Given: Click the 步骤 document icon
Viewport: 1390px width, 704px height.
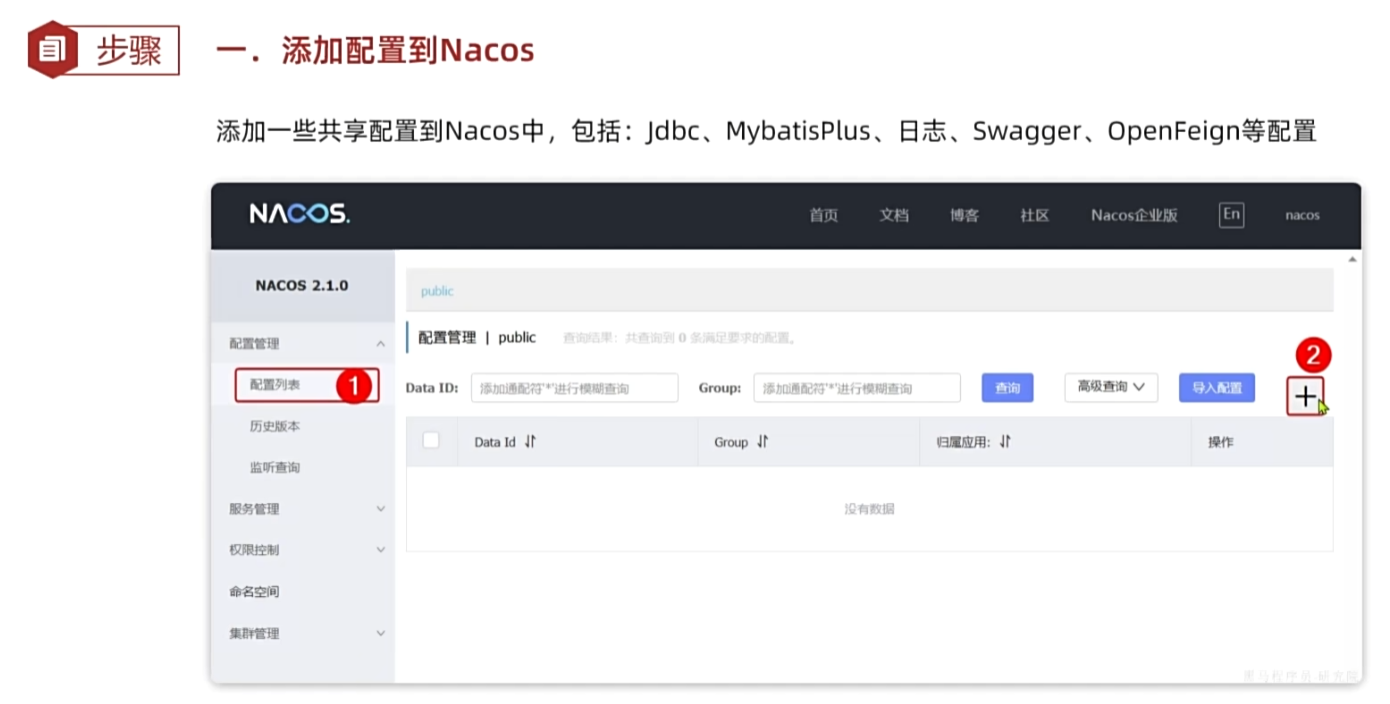Looking at the screenshot, I should tap(53, 49).
